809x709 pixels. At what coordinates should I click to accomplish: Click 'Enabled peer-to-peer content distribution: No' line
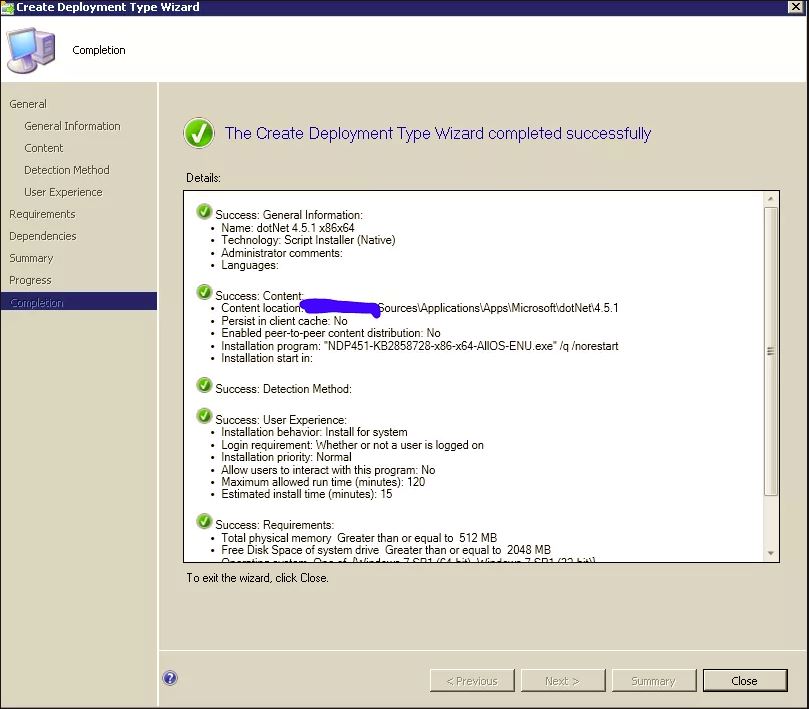331,333
